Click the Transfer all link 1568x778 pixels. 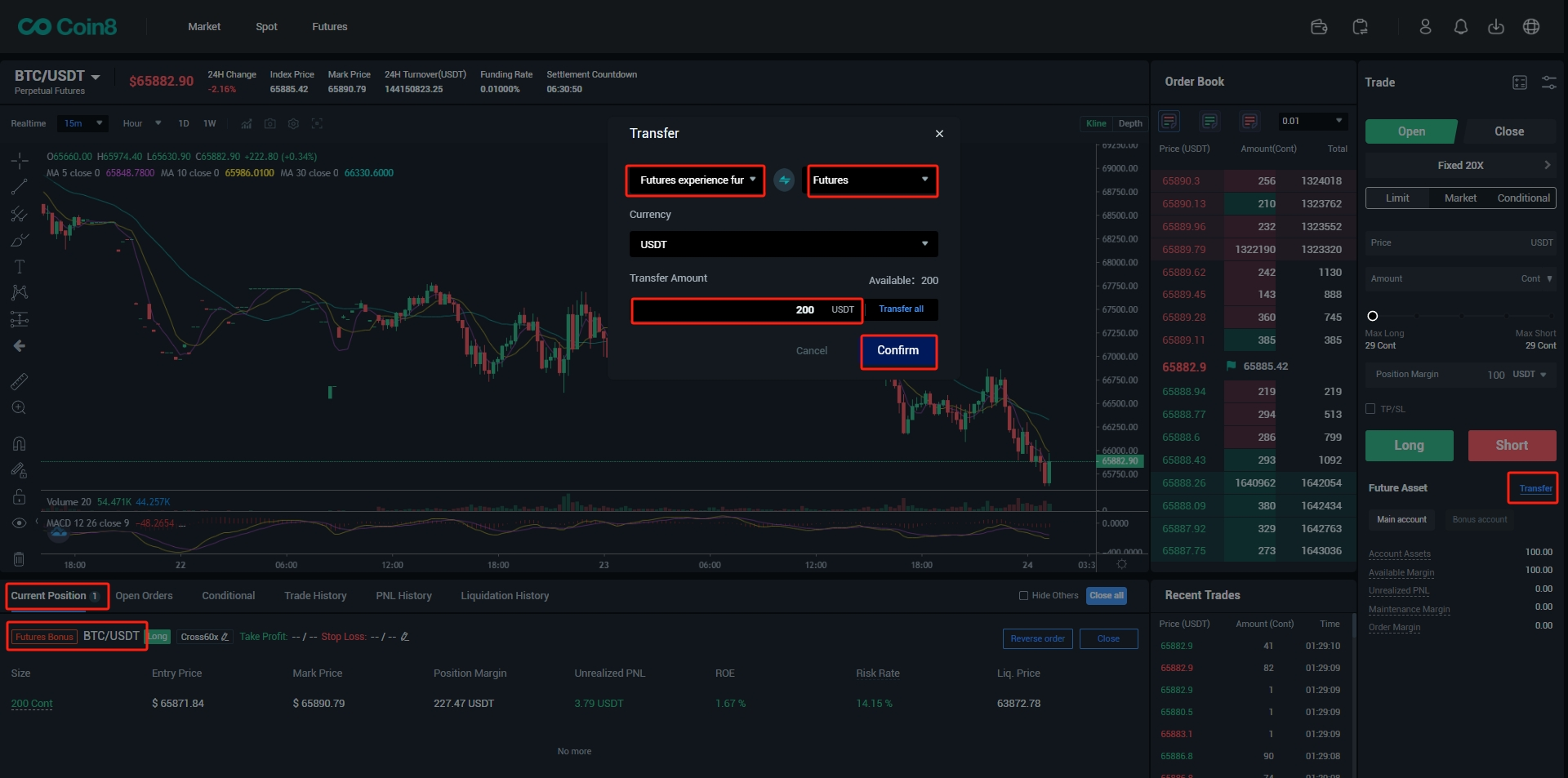click(901, 309)
